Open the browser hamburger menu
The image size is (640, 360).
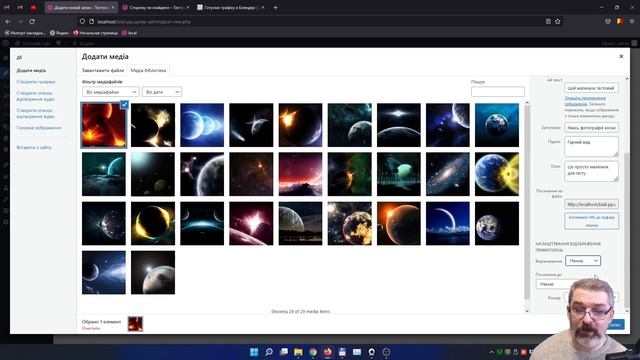[632, 21]
